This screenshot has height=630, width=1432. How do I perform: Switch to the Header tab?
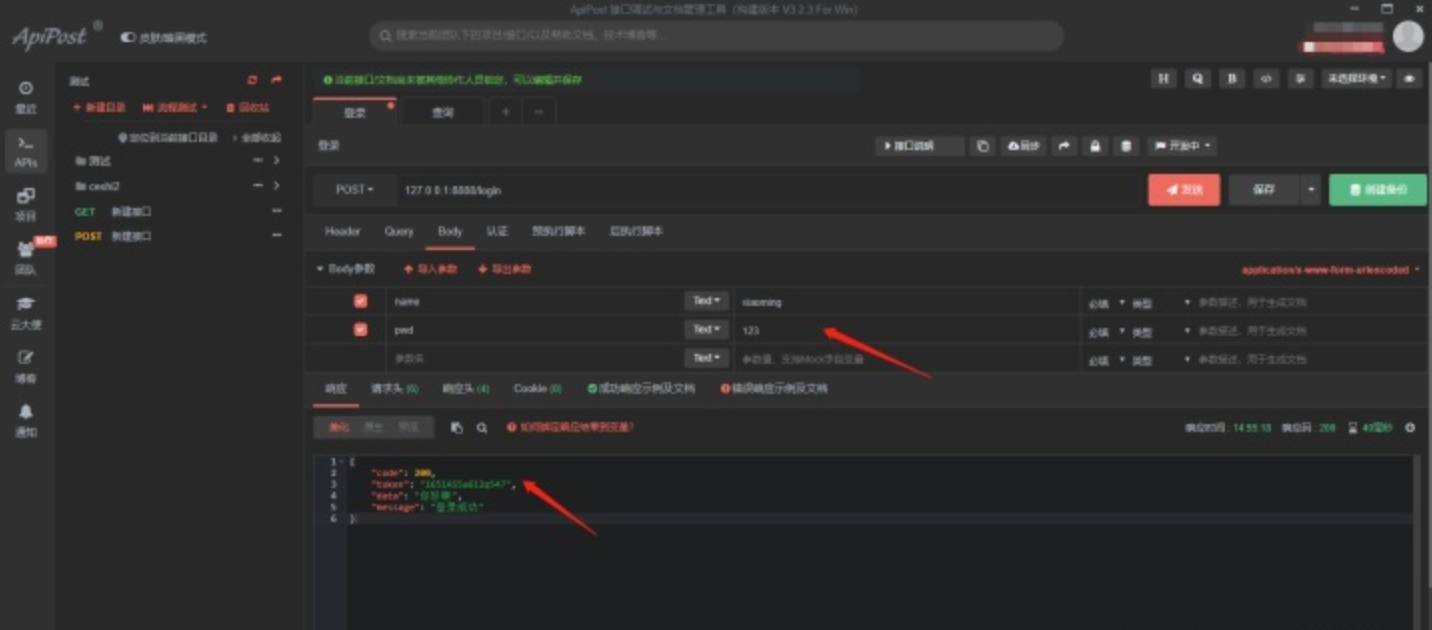[342, 231]
